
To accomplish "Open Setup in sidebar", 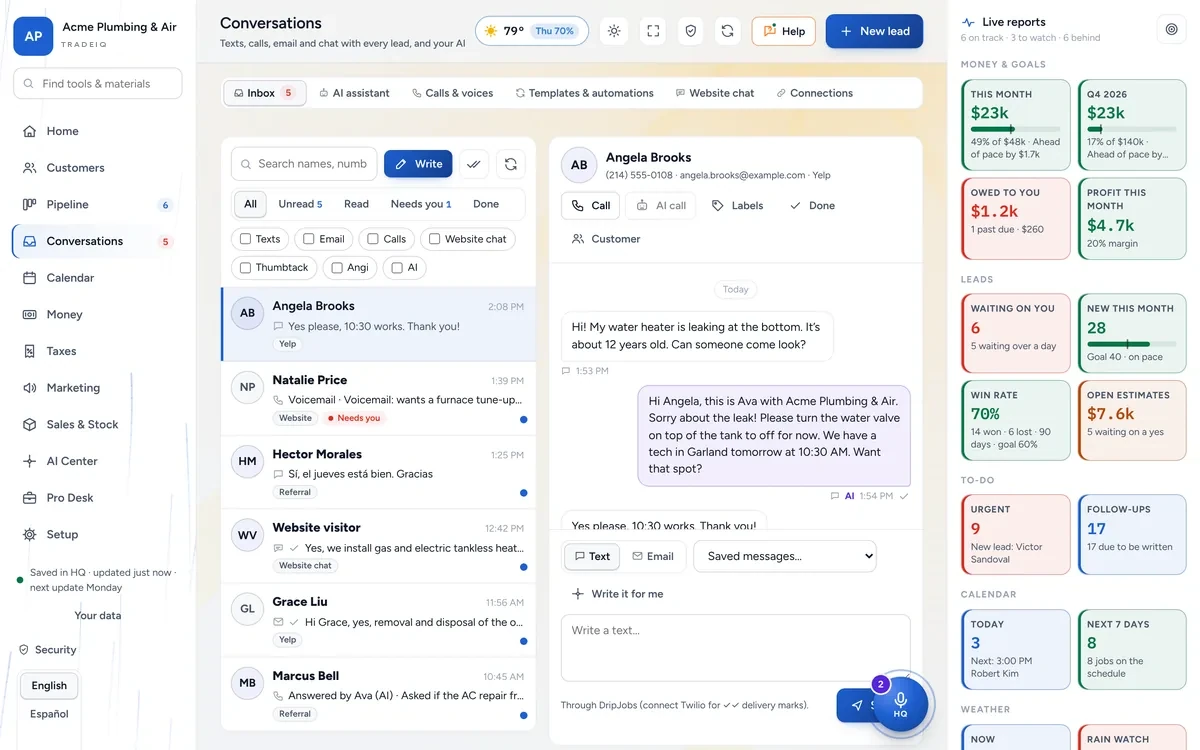I will [98, 534].
